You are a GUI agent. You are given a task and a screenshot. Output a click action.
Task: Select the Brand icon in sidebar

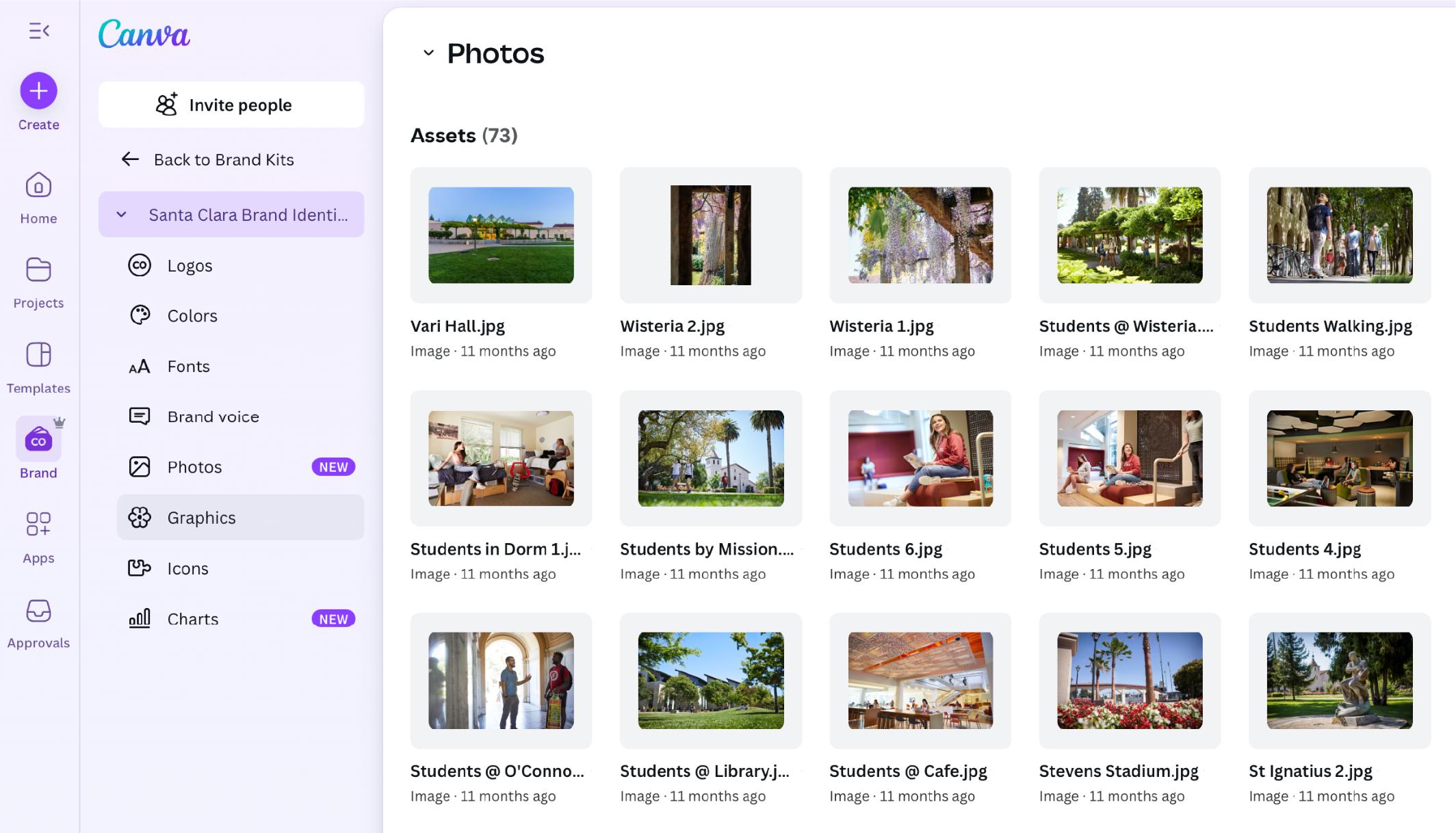point(38,440)
